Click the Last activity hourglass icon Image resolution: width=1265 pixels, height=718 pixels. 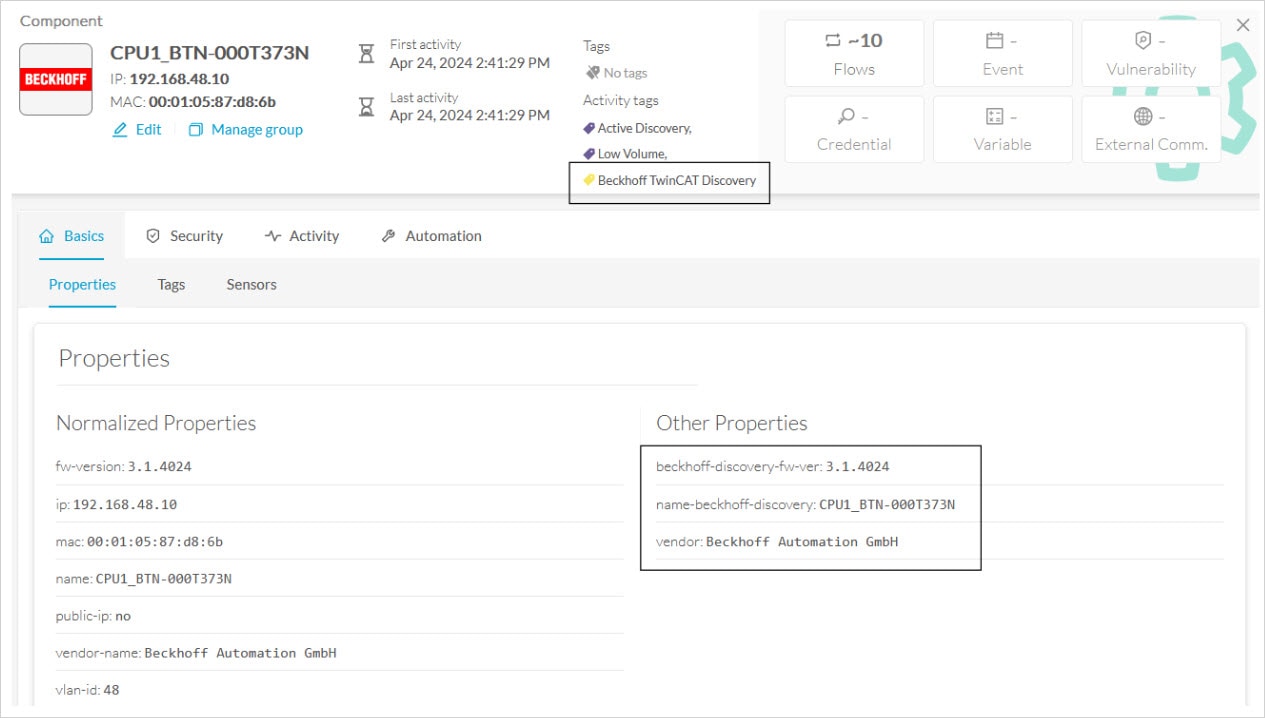click(367, 106)
